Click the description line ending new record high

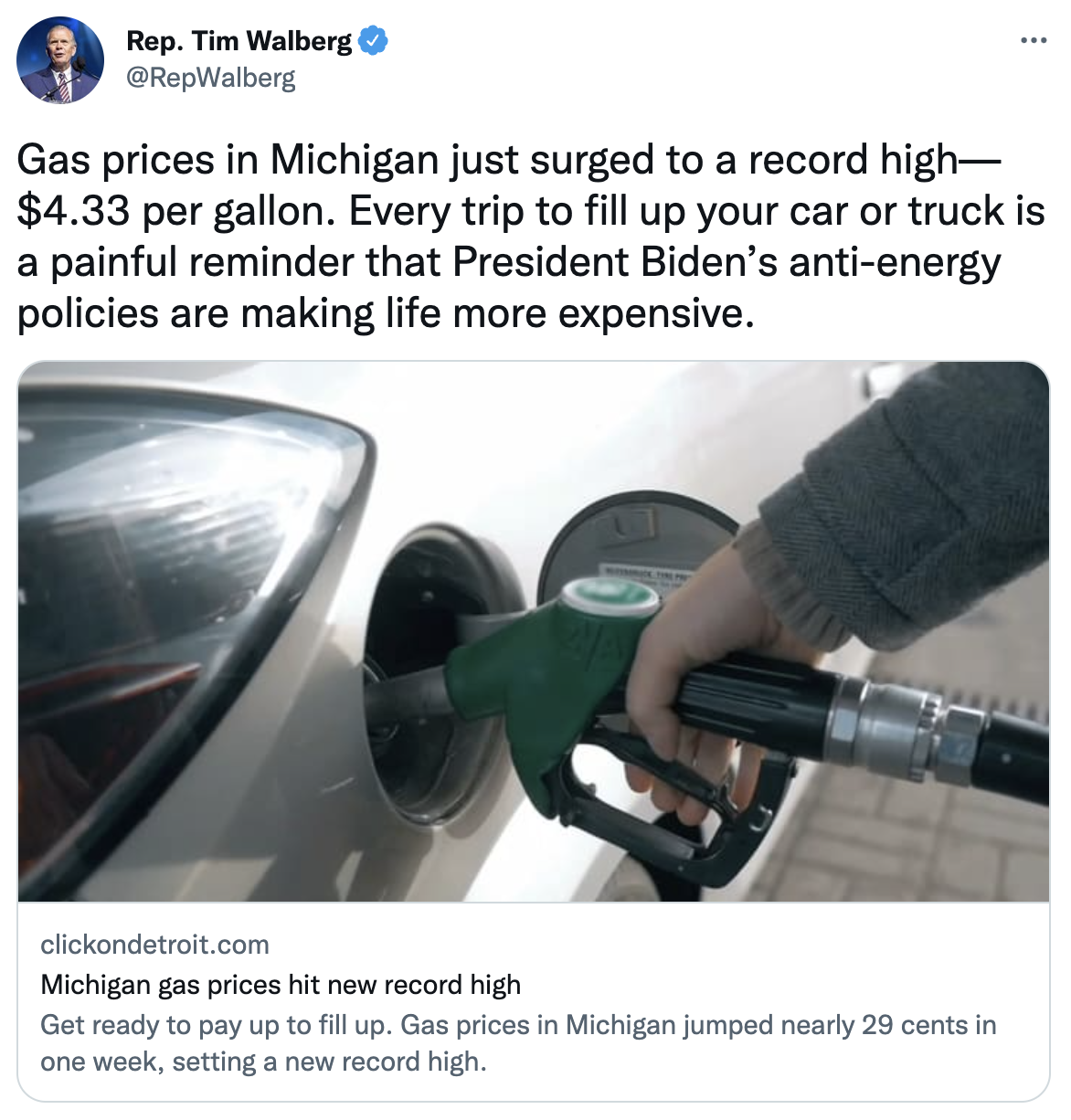tap(264, 1062)
